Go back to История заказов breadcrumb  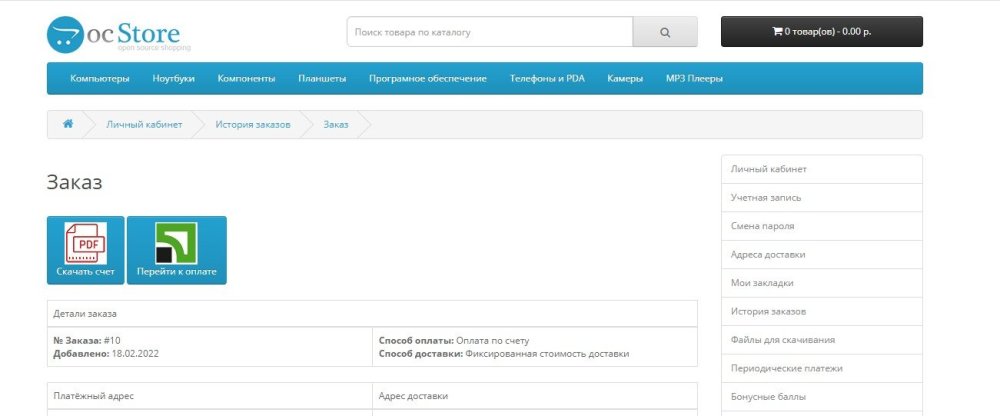tap(253, 125)
